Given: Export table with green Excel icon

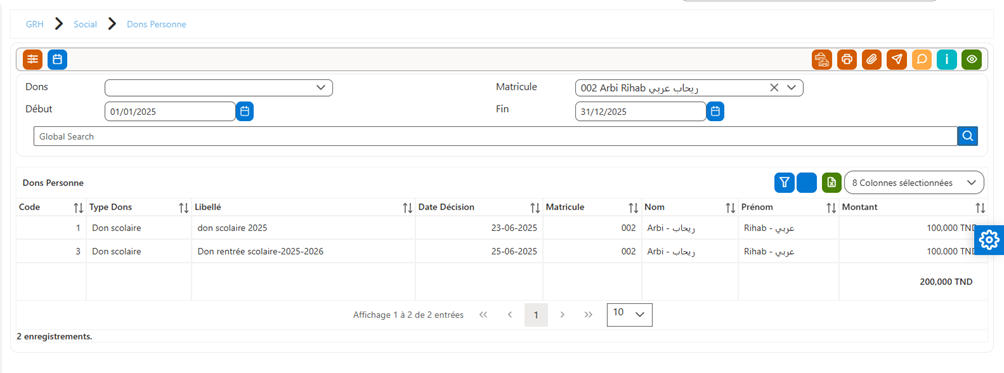Looking at the screenshot, I should 831,182.
